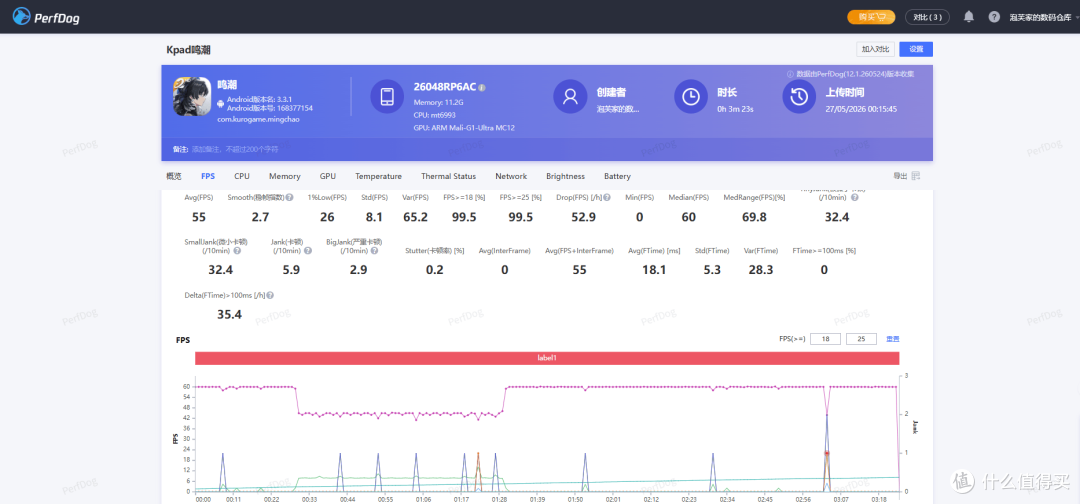Open the help question mark icon

(x=994, y=17)
